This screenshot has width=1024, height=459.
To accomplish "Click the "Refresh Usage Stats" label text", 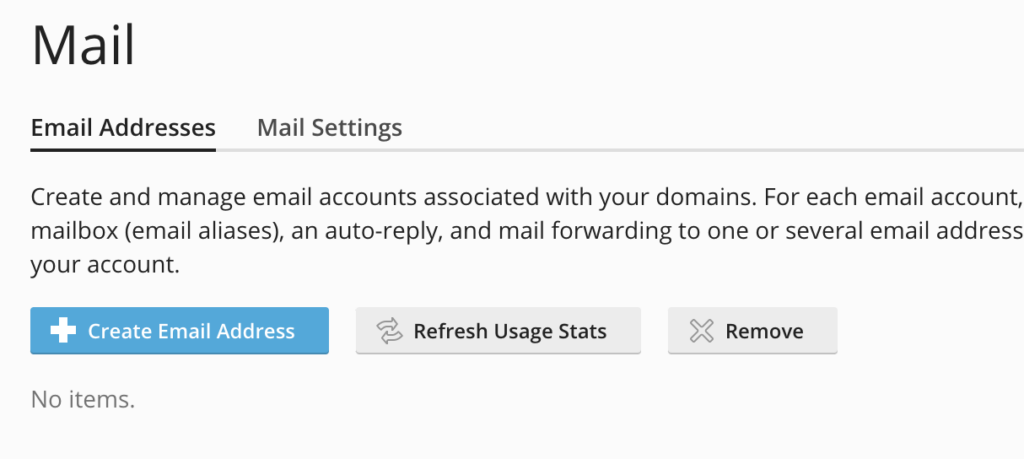I will point(510,331).
